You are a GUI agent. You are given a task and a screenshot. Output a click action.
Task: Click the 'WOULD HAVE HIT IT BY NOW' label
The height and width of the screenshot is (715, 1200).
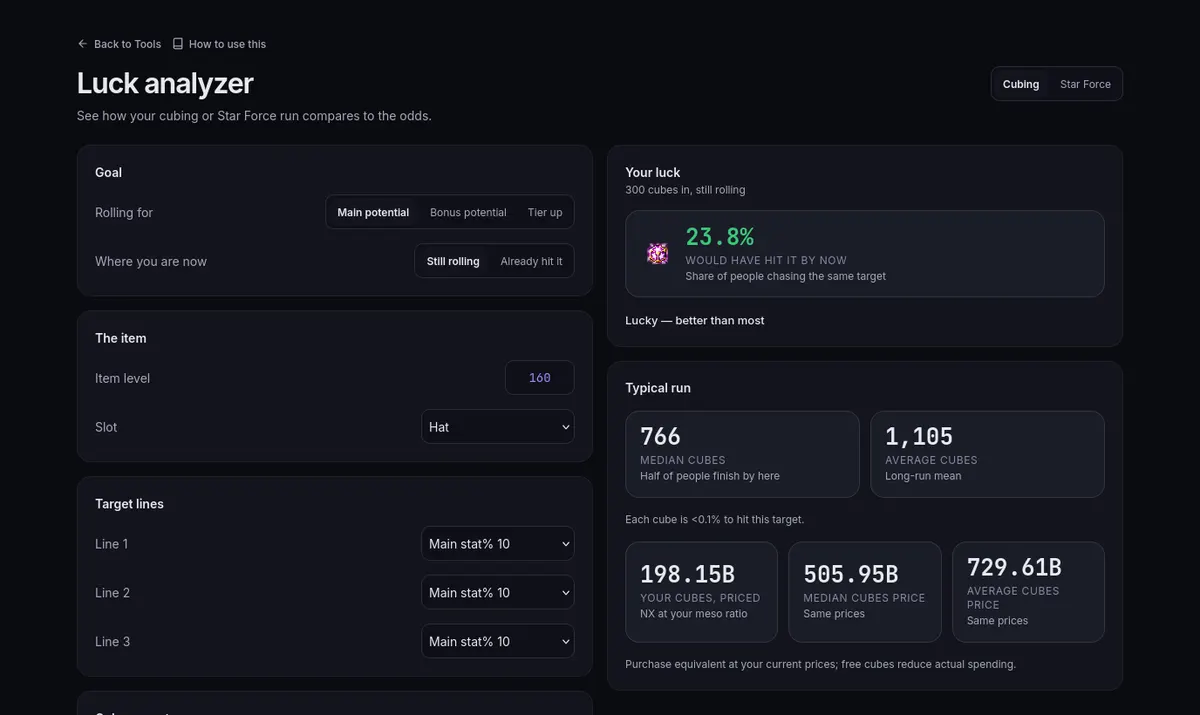tap(766, 261)
